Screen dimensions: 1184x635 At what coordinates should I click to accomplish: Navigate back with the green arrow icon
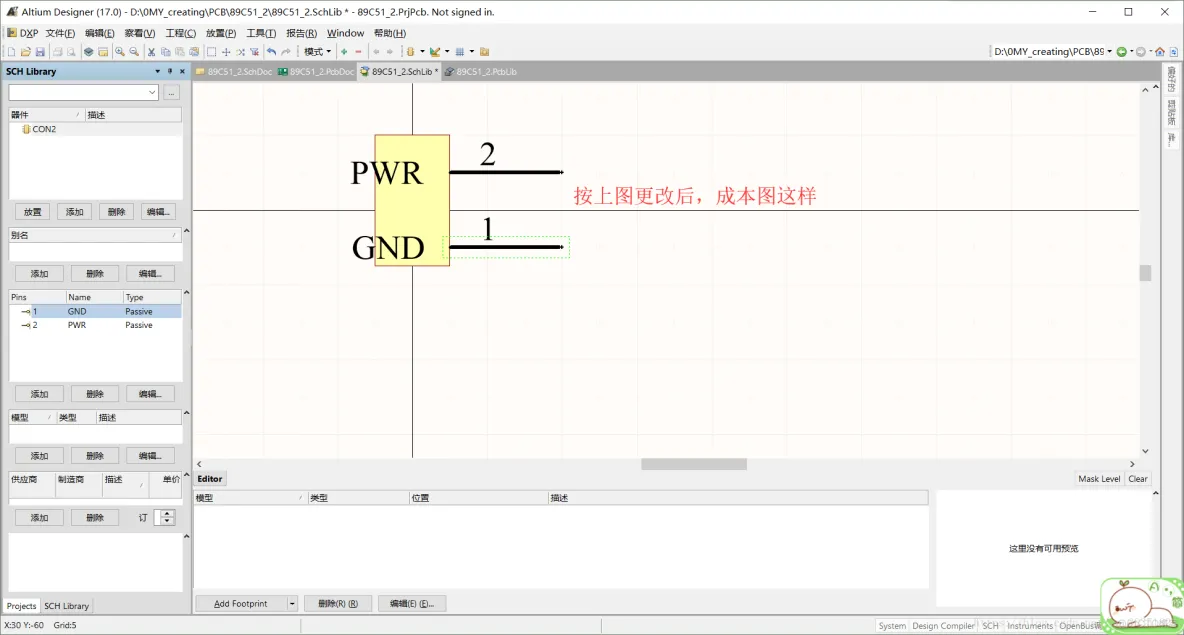point(1122,52)
